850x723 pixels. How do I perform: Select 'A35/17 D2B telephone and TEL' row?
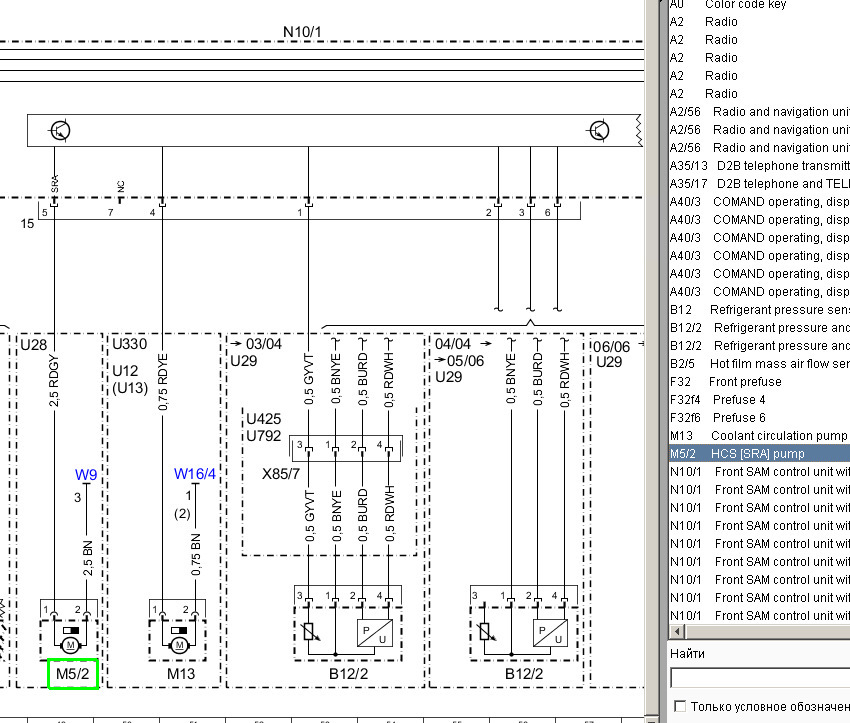tap(759, 184)
